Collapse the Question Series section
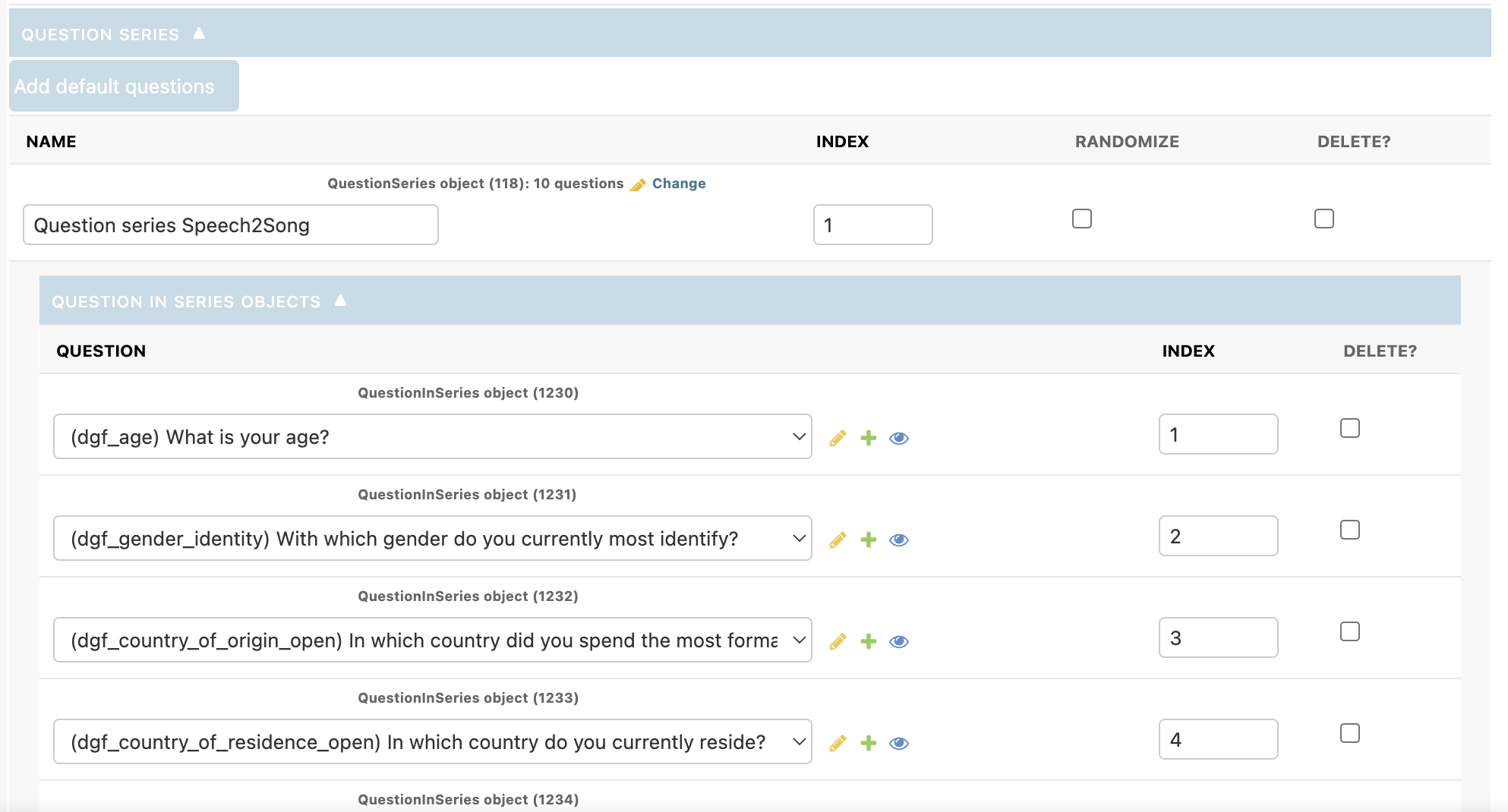Screen dimensions: 1508x812 pos(199,33)
